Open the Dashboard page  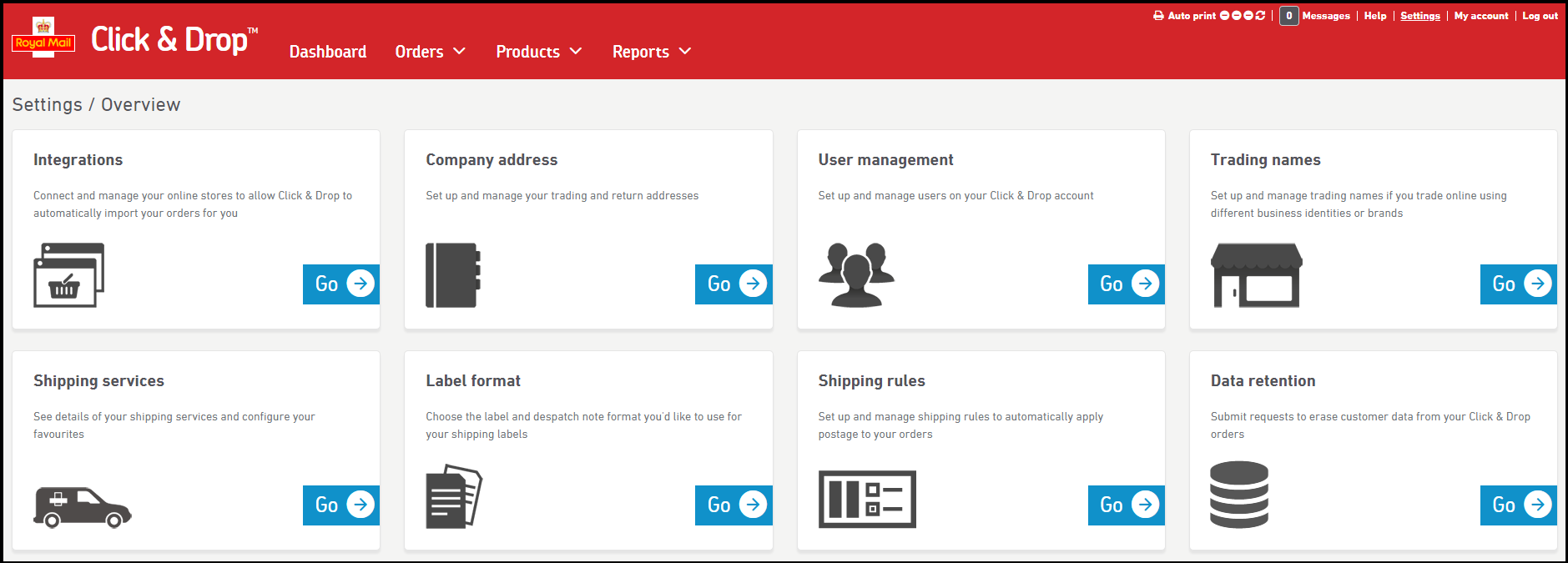(x=327, y=52)
